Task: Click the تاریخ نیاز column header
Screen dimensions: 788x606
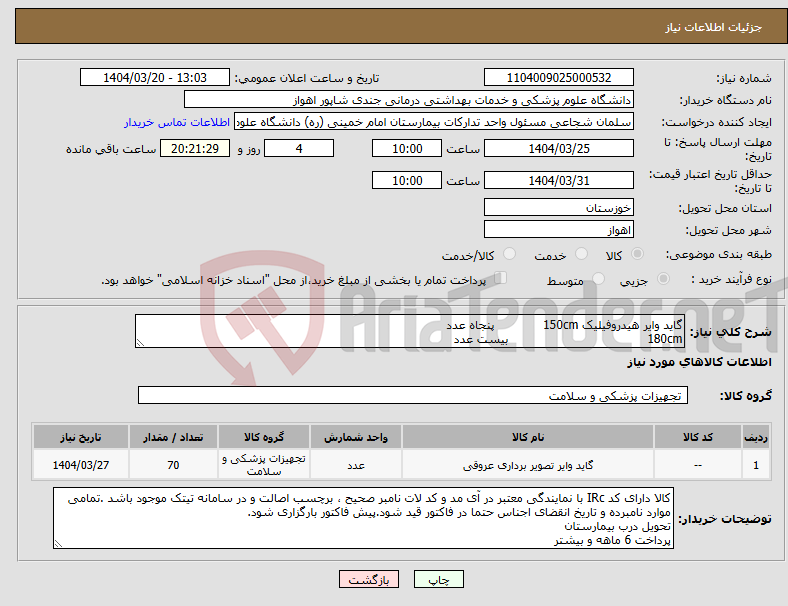Action: [x=80, y=437]
